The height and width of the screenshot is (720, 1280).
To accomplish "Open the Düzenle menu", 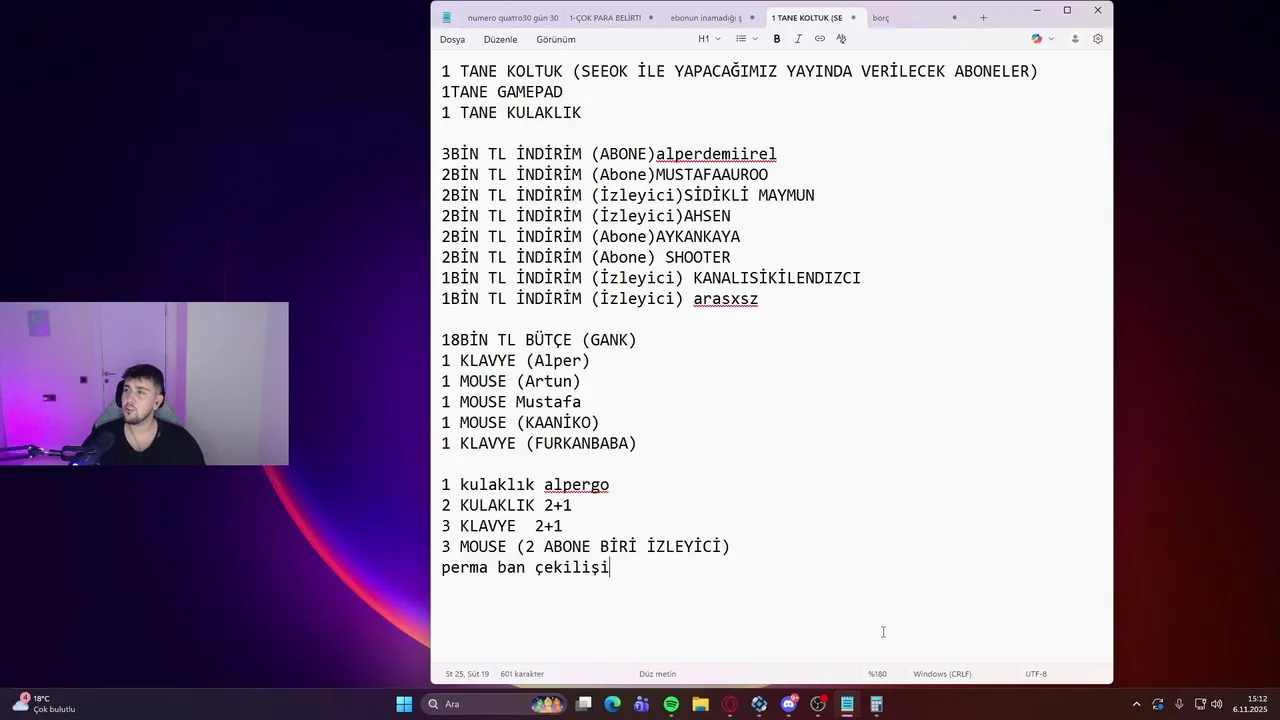I will [500, 39].
